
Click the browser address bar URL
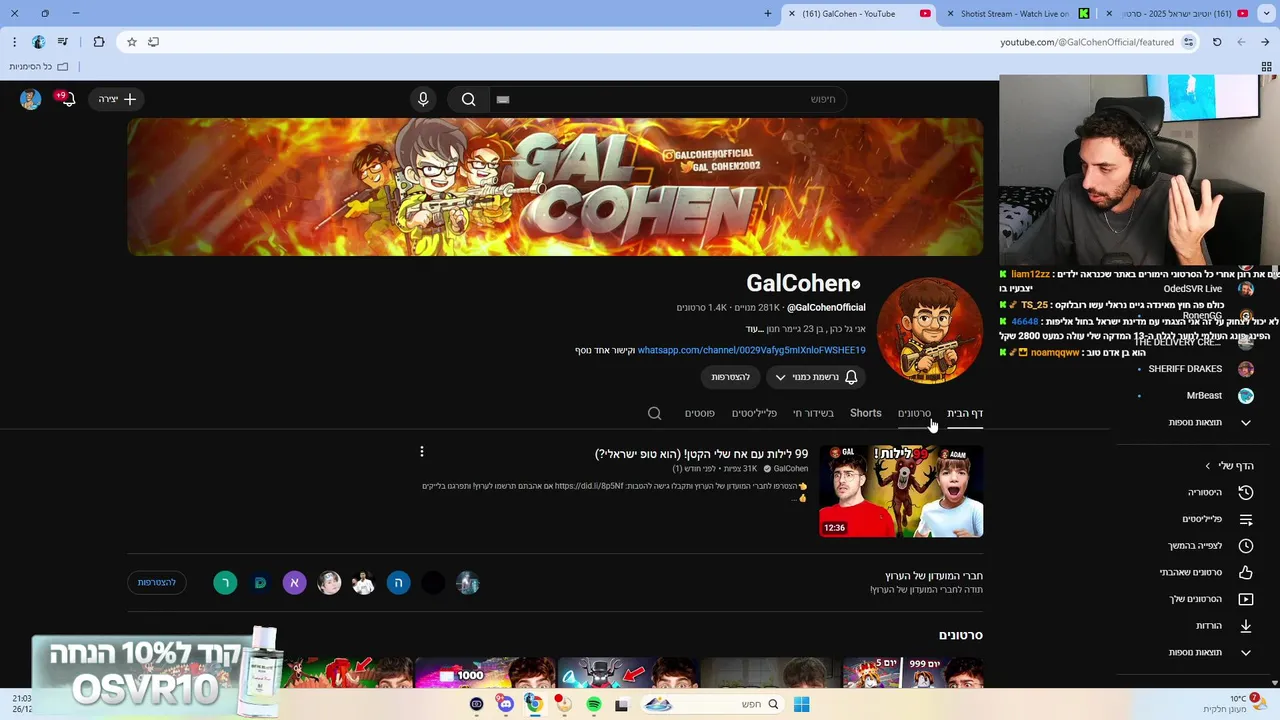pos(1086,42)
